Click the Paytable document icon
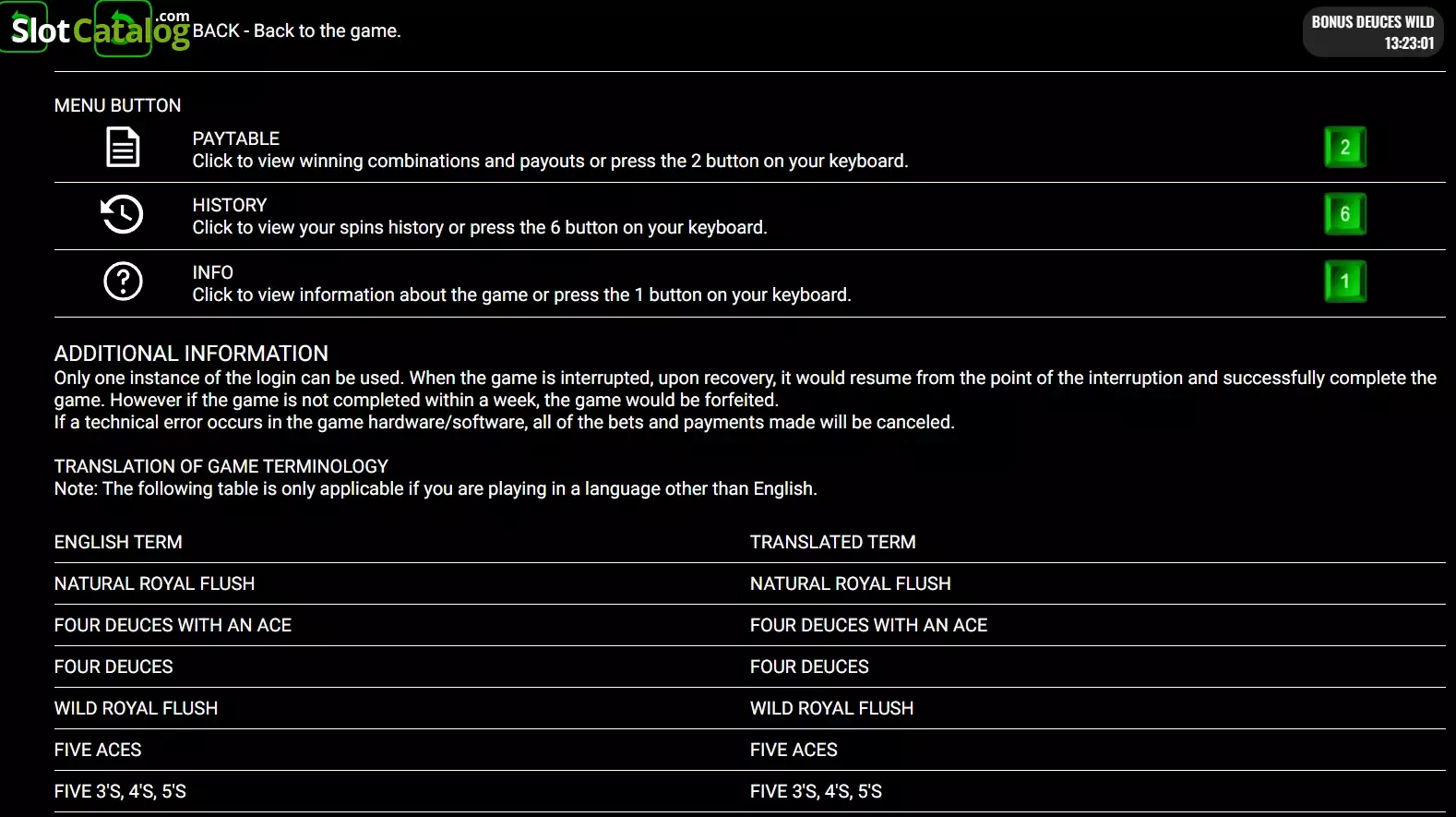The width and height of the screenshot is (1456, 817). click(x=123, y=148)
